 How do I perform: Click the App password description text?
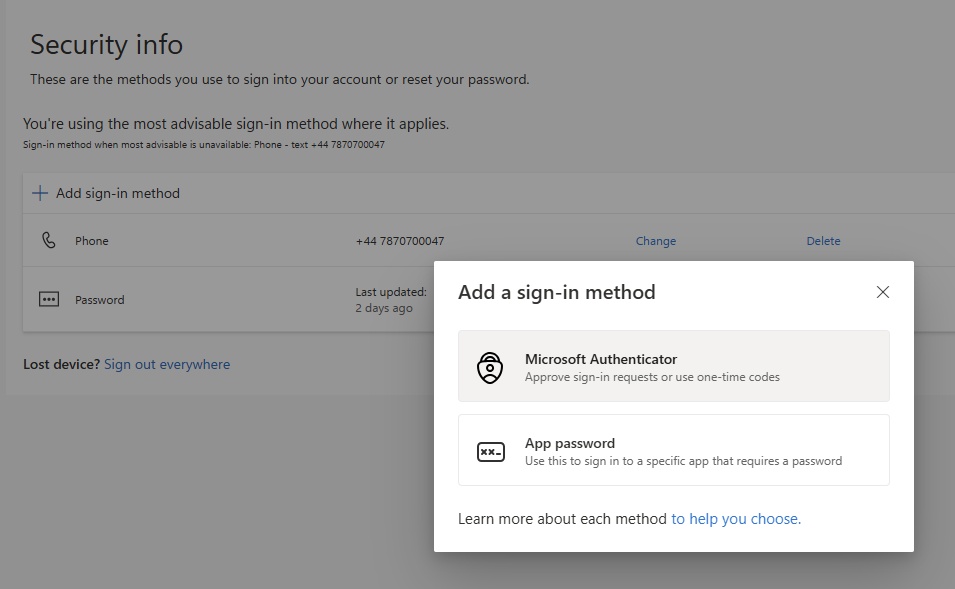click(x=683, y=461)
